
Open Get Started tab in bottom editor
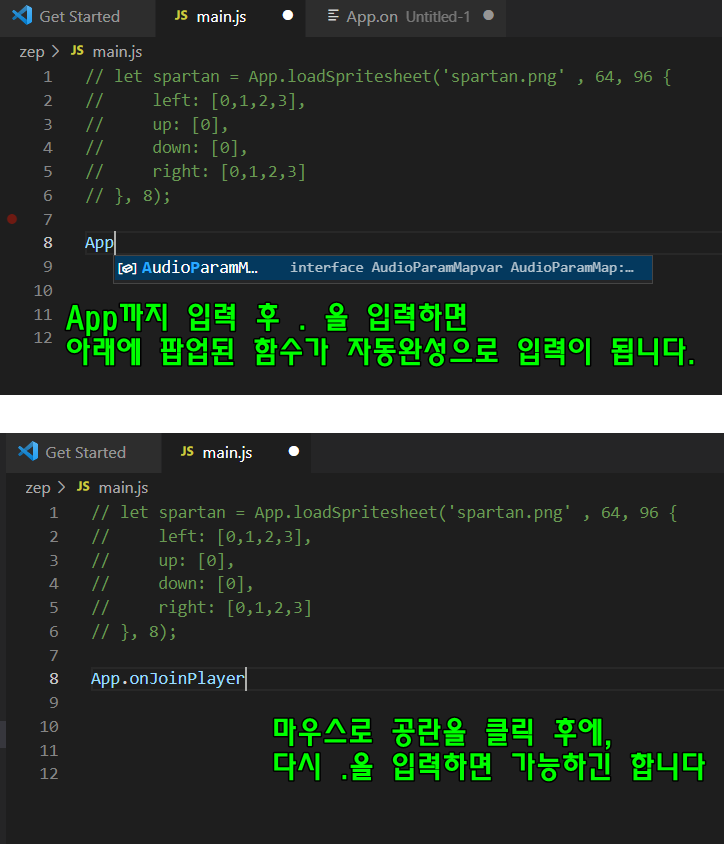[x=85, y=453]
